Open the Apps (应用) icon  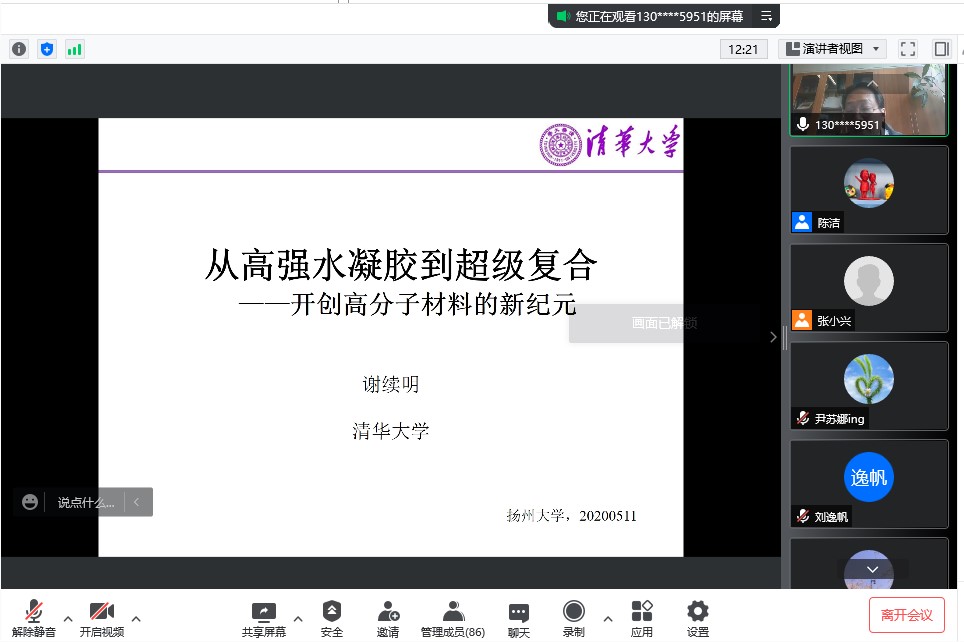[642, 618]
